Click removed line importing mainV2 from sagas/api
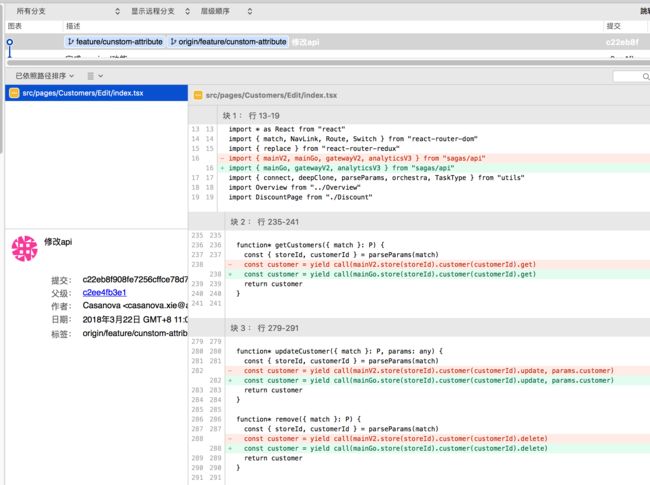Image resolution: width=650 pixels, height=485 pixels. [x=434, y=158]
